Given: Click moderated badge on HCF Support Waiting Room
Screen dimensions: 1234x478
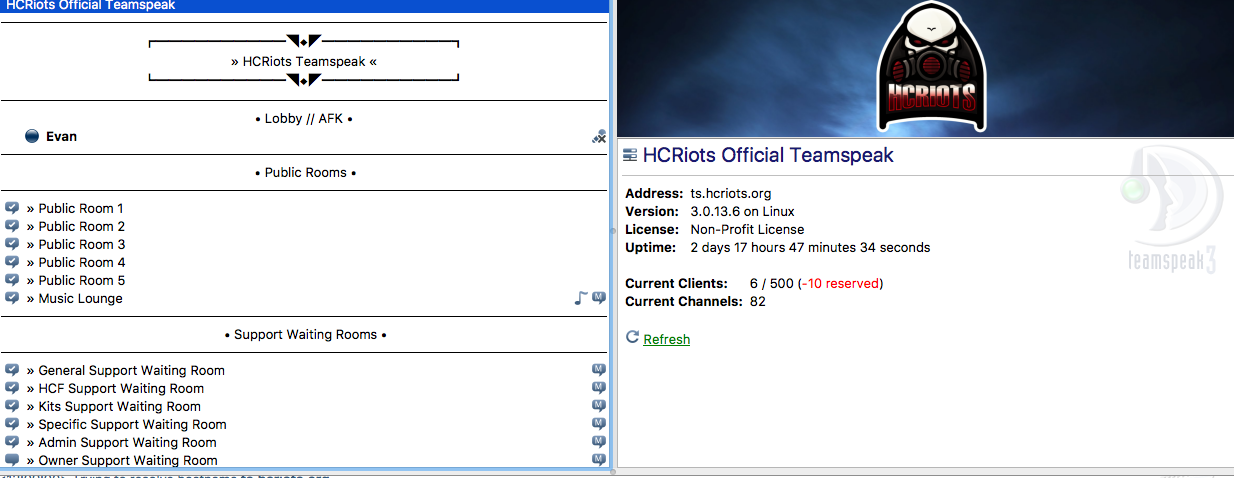Looking at the screenshot, I should (599, 388).
